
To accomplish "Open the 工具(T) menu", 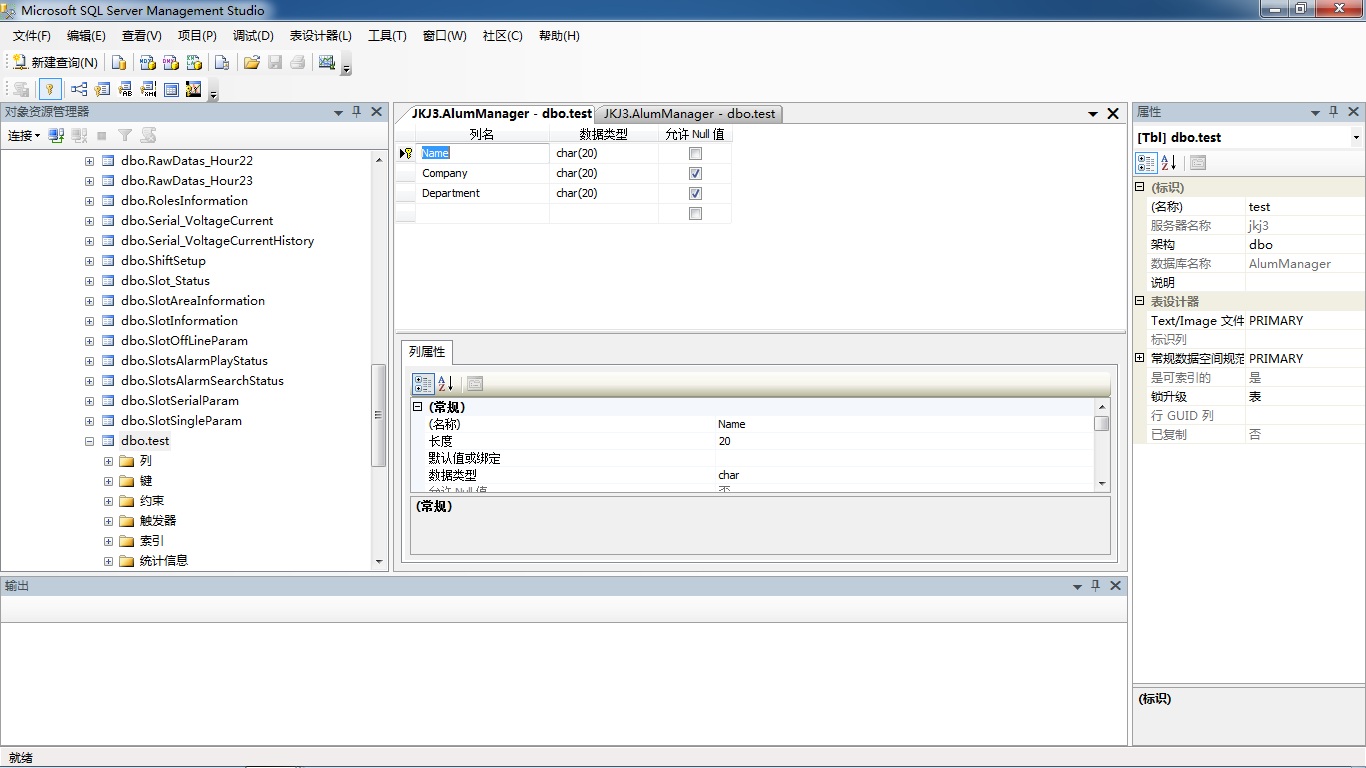I will point(387,35).
